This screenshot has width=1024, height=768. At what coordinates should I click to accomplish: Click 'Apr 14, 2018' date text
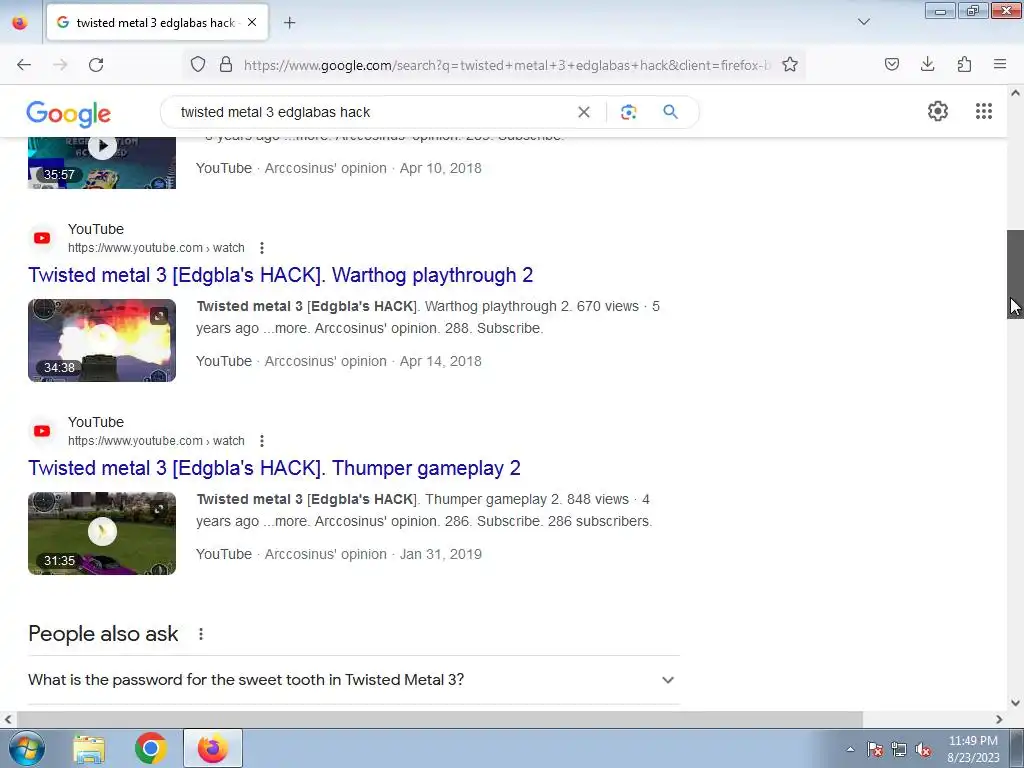pos(441,362)
